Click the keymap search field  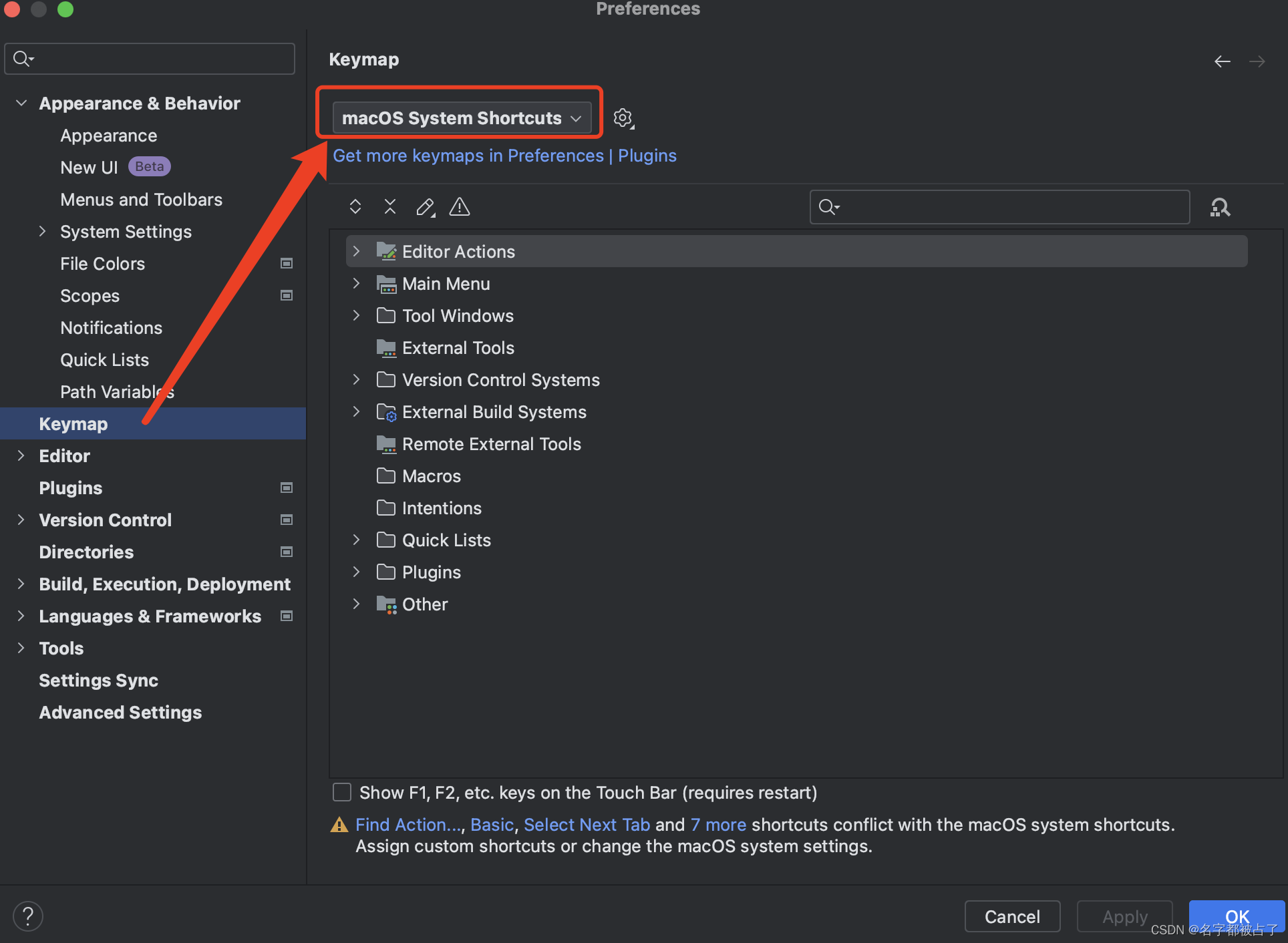pos(999,206)
